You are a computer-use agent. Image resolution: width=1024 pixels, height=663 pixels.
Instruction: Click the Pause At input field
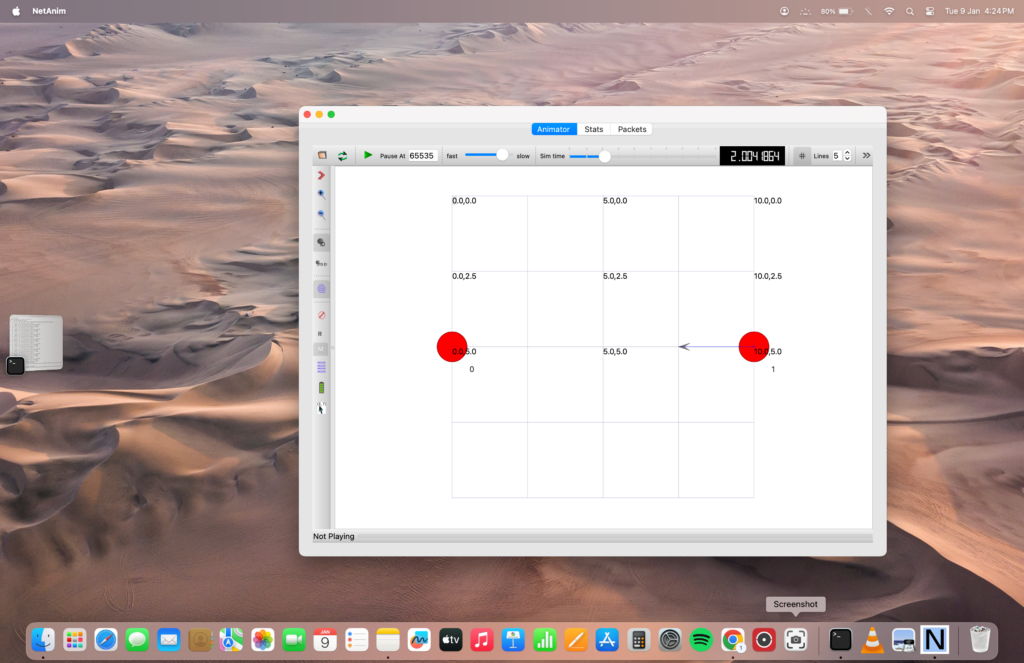click(x=422, y=156)
